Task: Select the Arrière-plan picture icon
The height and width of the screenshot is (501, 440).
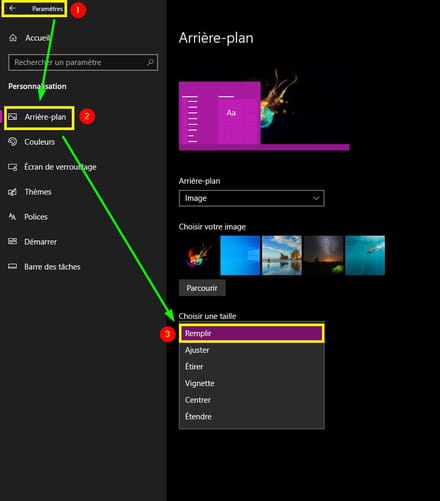Action: click(x=13, y=117)
